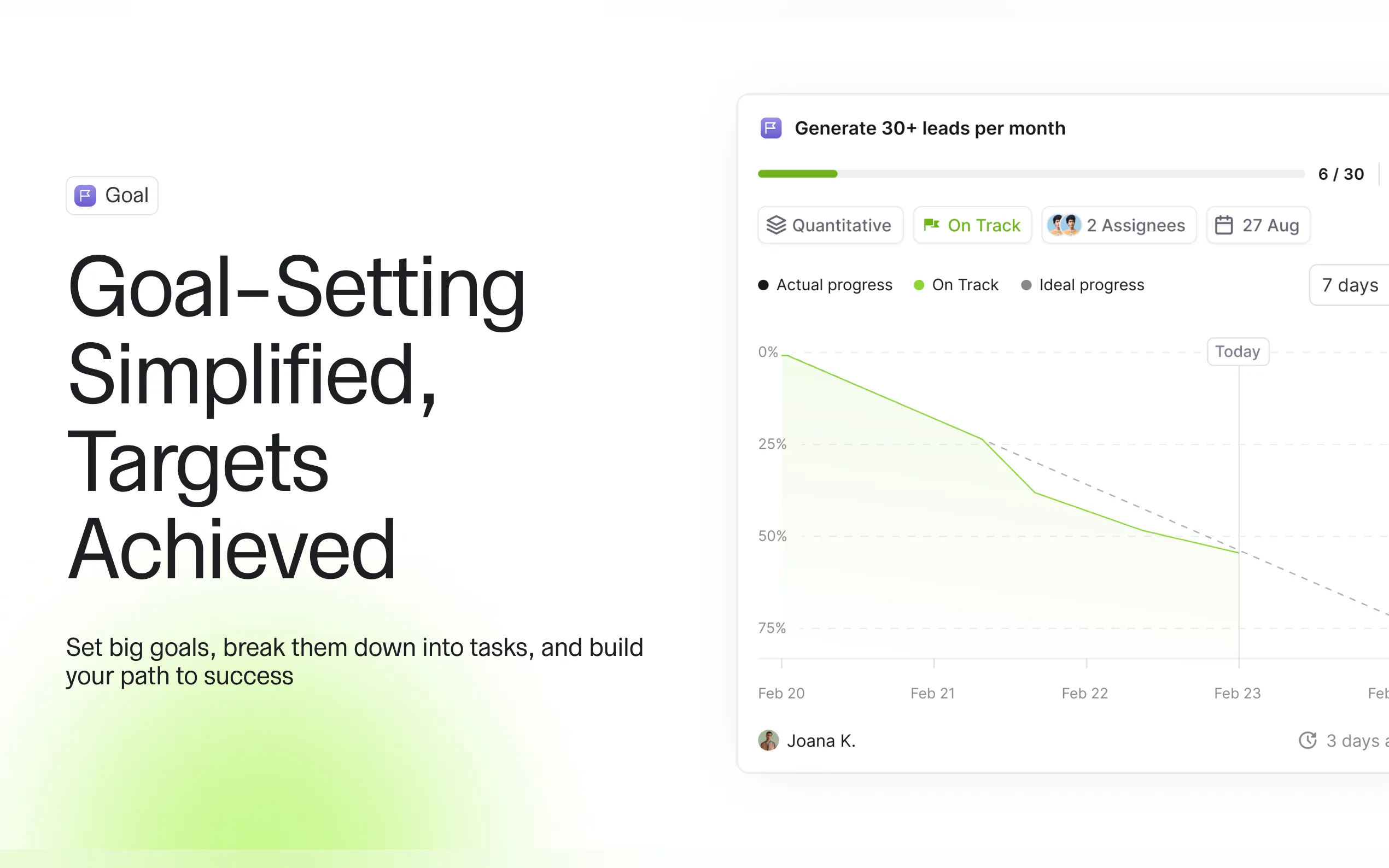Click the assignee avatars icon
The image size is (1389, 868).
point(1064,225)
